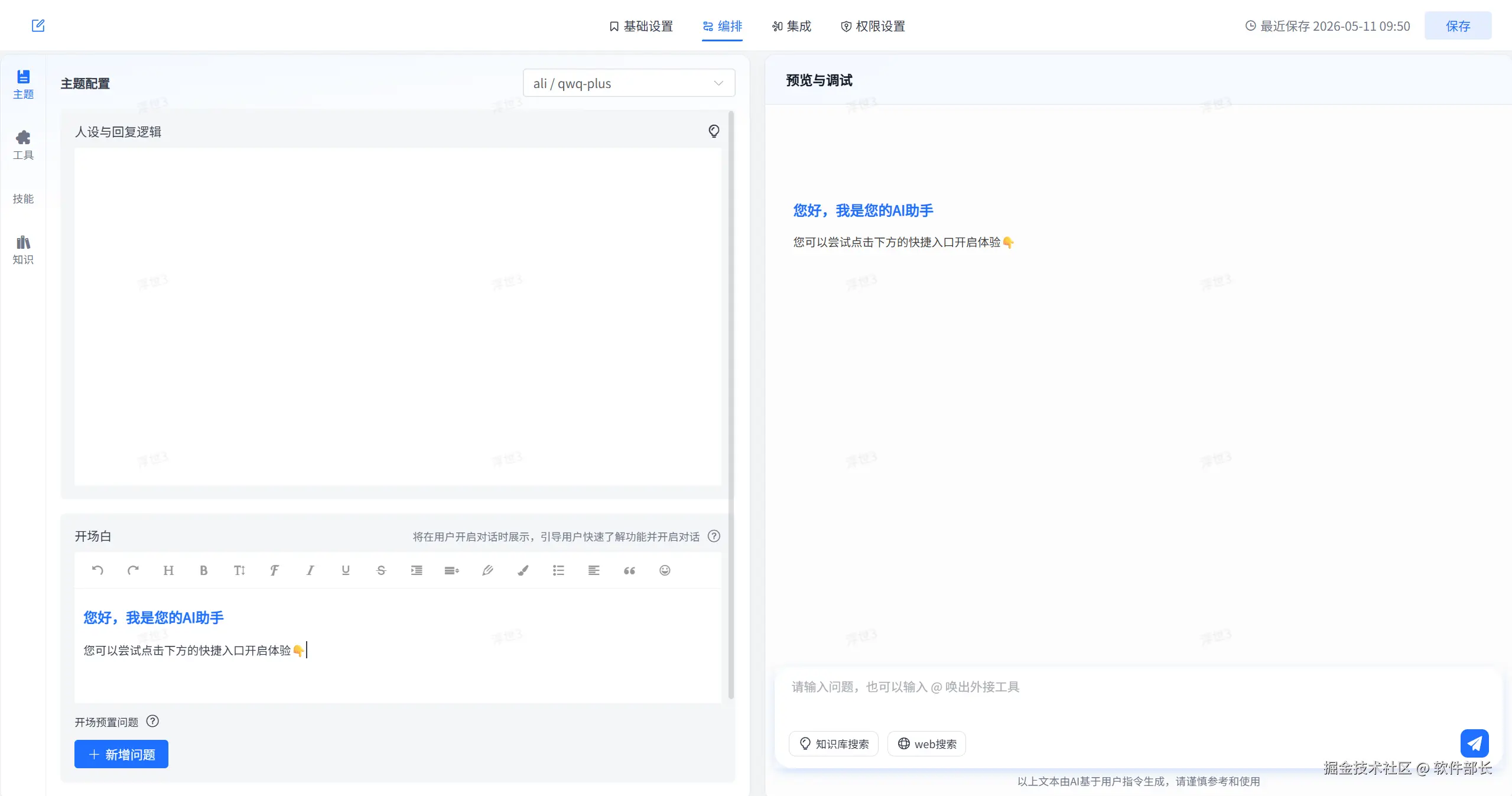Toggle bold formatting in opening editor
The height and width of the screenshot is (796, 1512).
click(204, 570)
